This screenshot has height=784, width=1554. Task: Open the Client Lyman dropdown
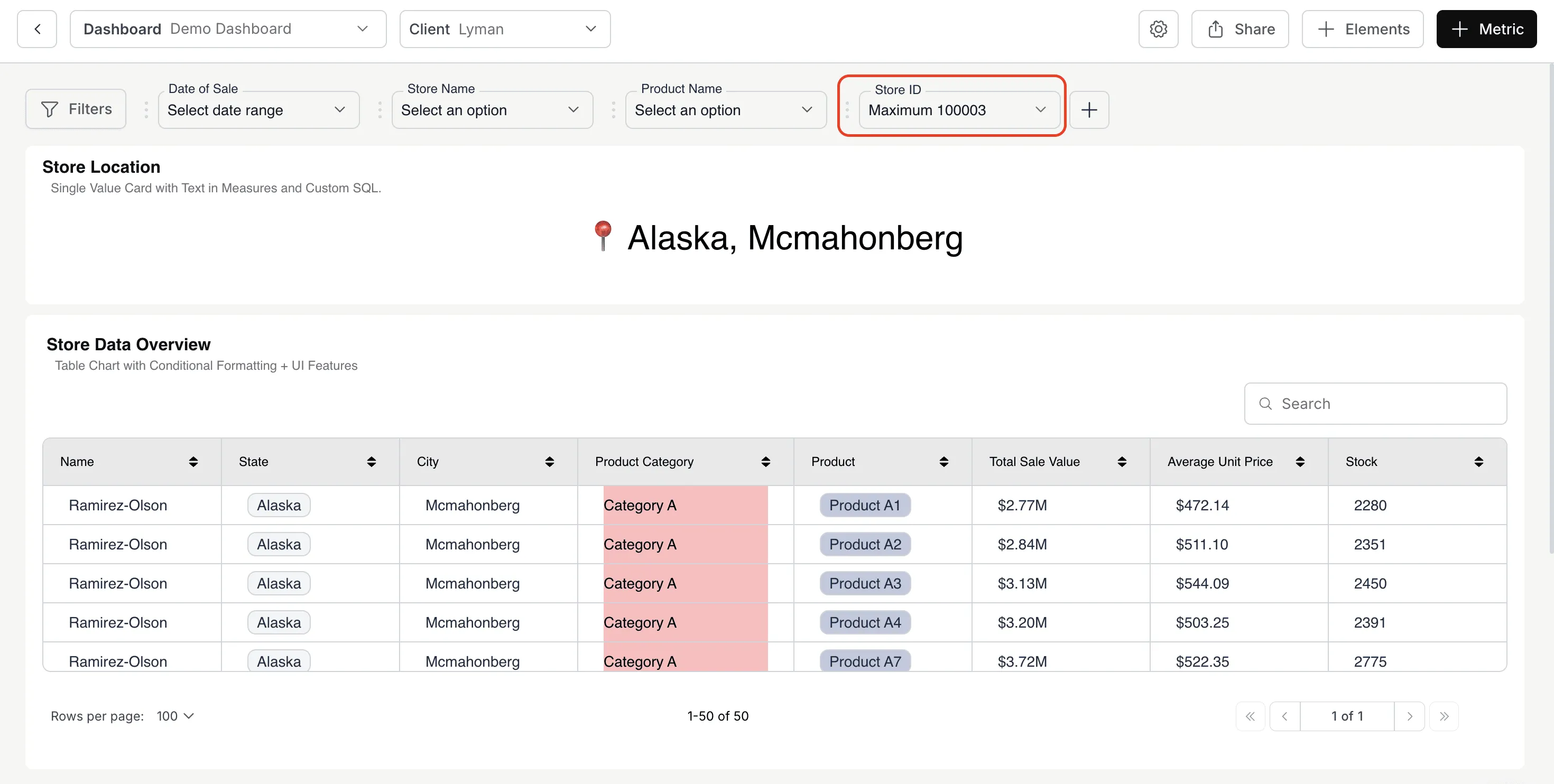coord(505,29)
